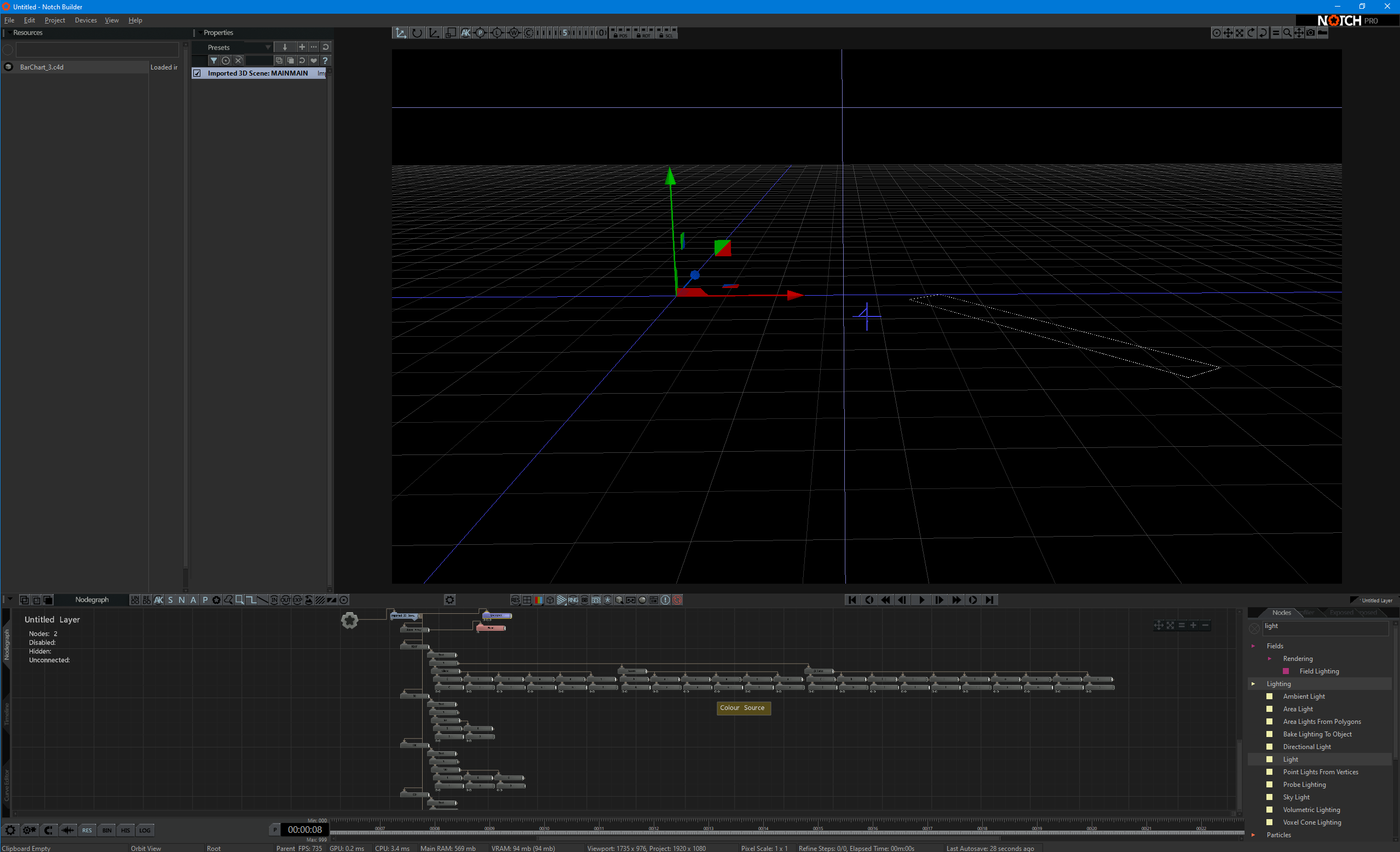
Task: Open settings gear icon in bottom-left corner
Action: pos(10,830)
